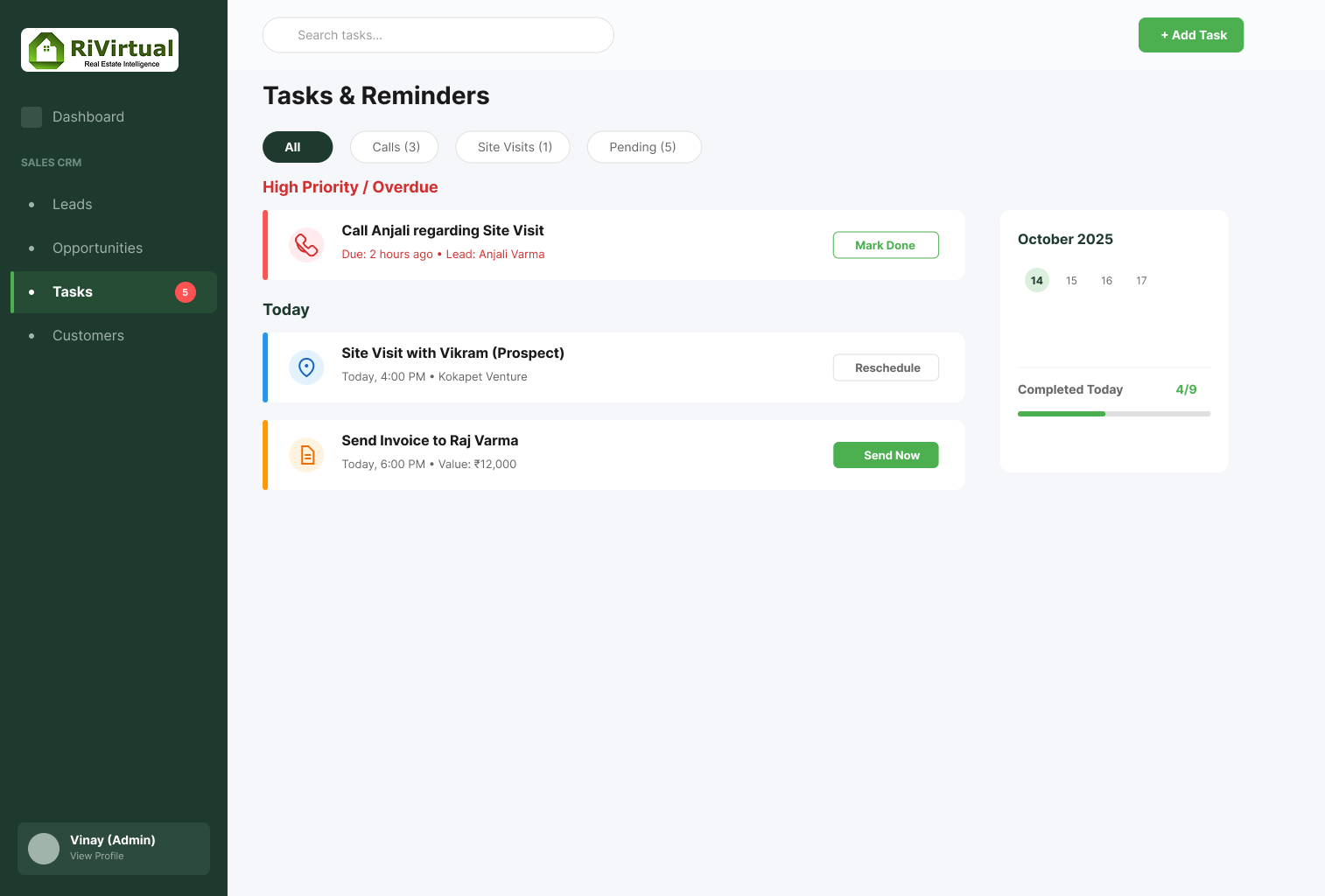Reschedule the Vikram site visit

coord(886,367)
